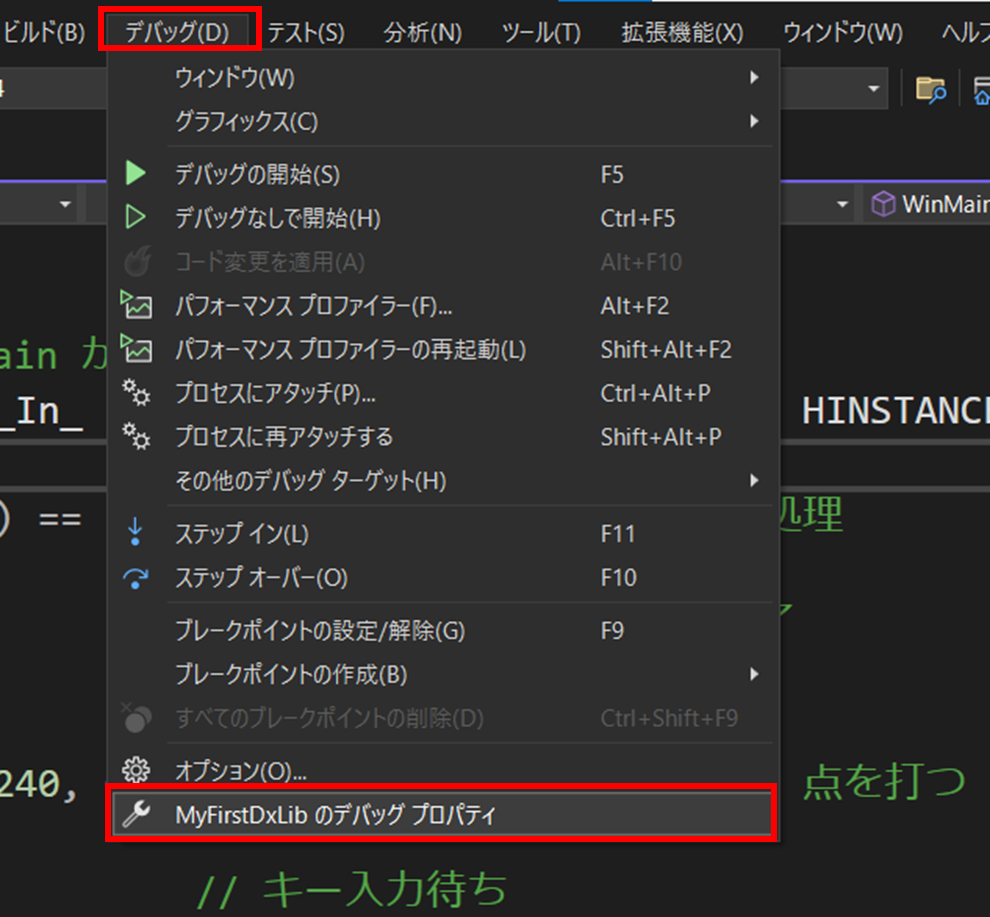
Task: Click the wrench icon for MyFirstDxLib properties
Action: (x=136, y=815)
